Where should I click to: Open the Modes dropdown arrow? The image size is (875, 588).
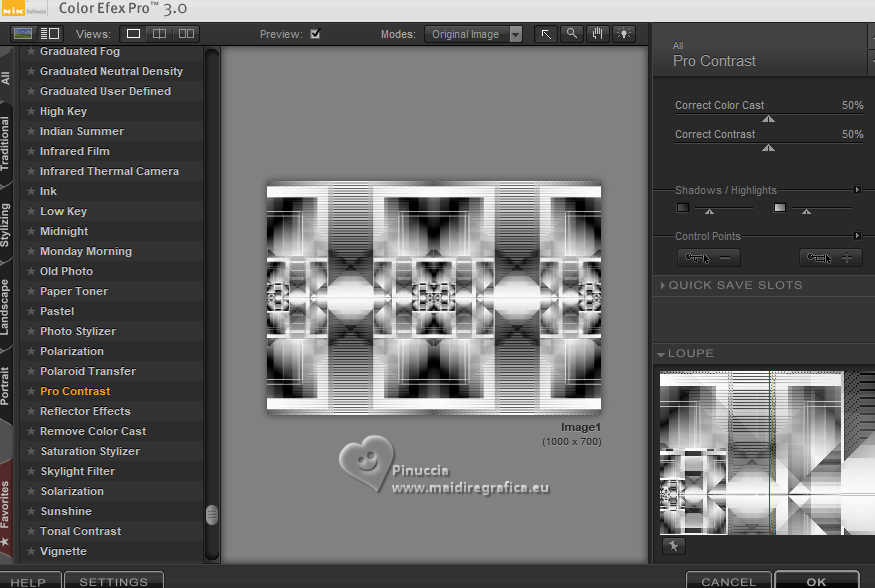pyautogui.click(x=516, y=35)
